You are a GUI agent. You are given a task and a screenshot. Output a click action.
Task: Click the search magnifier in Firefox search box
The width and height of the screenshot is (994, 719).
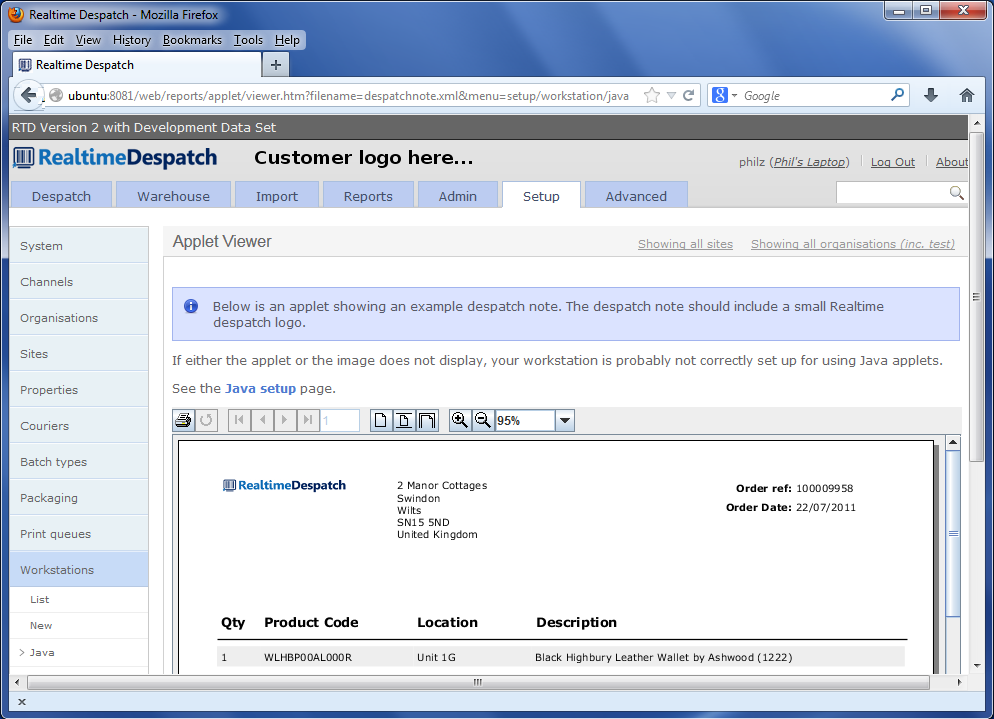click(897, 95)
